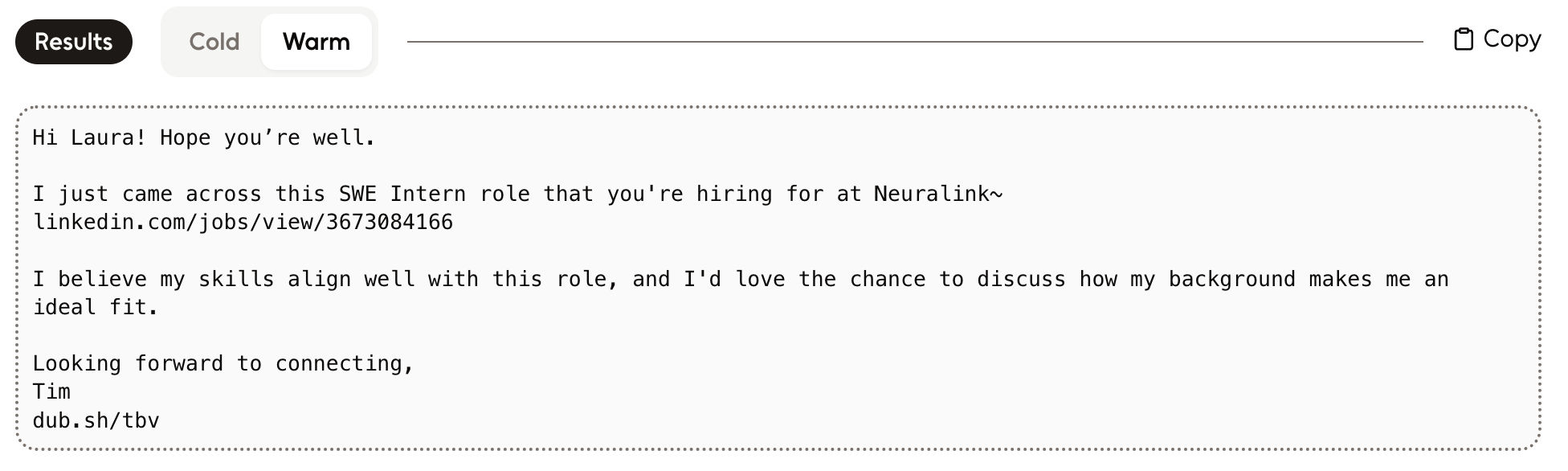Click the "Looking forward to connecting," line
1568x471 pixels.
[x=223, y=364]
